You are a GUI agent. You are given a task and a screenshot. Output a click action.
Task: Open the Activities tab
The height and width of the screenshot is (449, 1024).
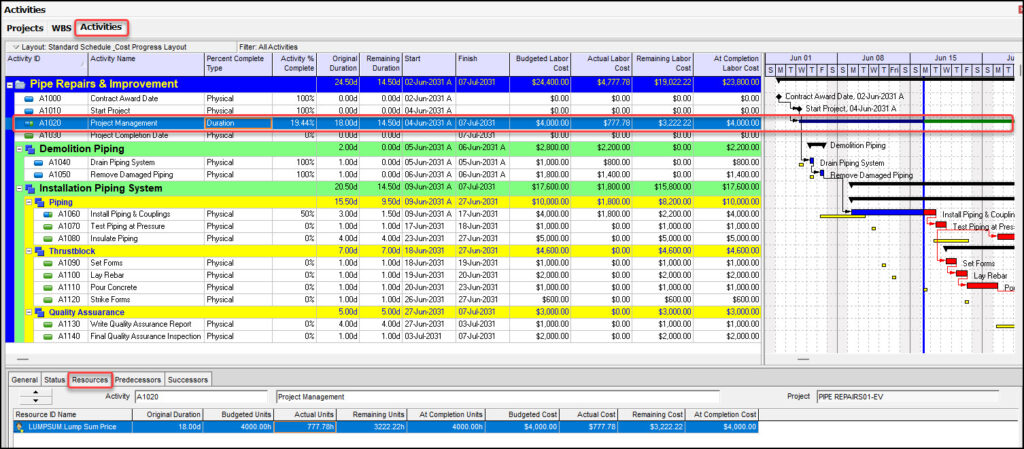click(x=101, y=27)
